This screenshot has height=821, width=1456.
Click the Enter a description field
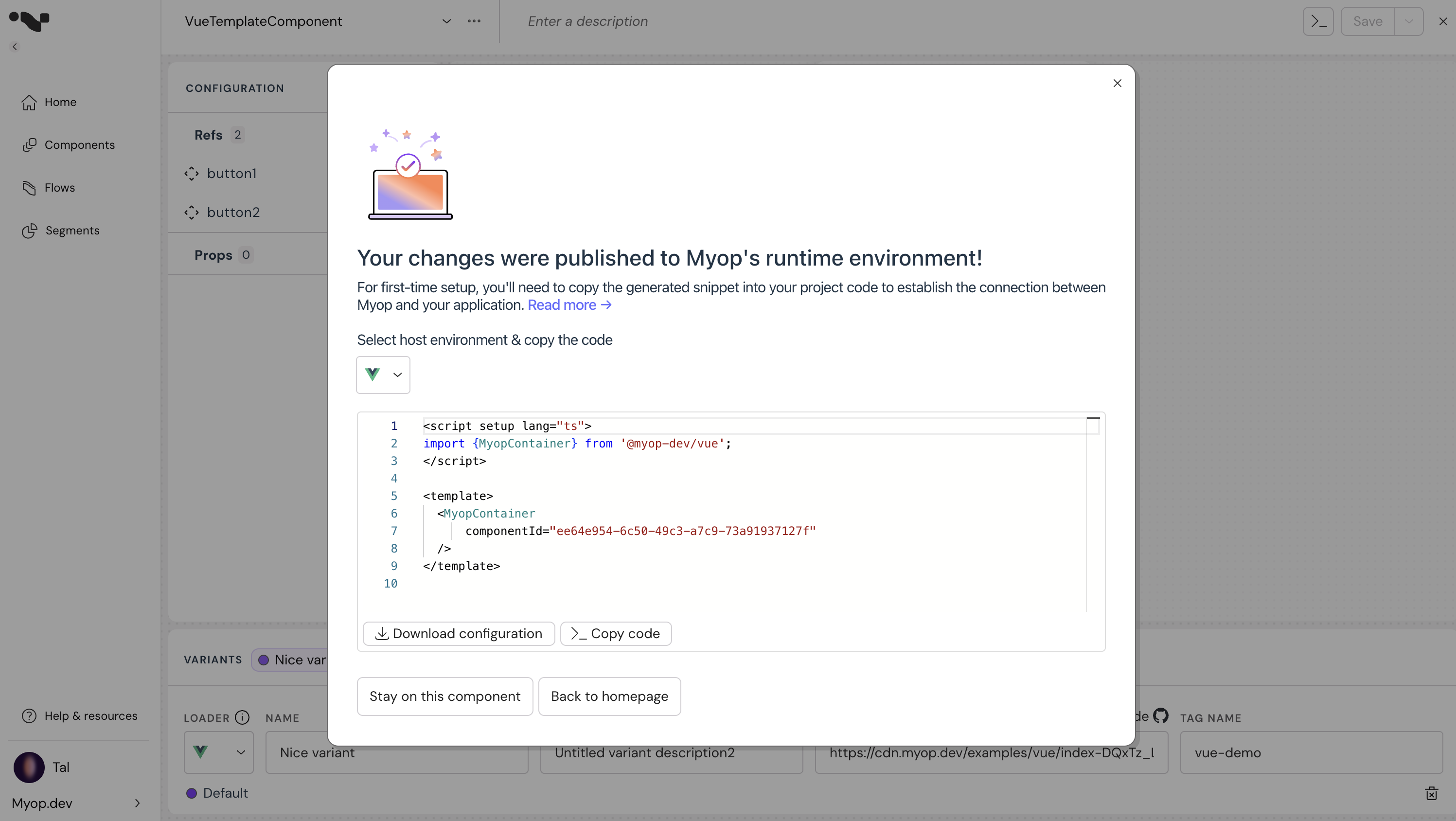click(x=588, y=21)
